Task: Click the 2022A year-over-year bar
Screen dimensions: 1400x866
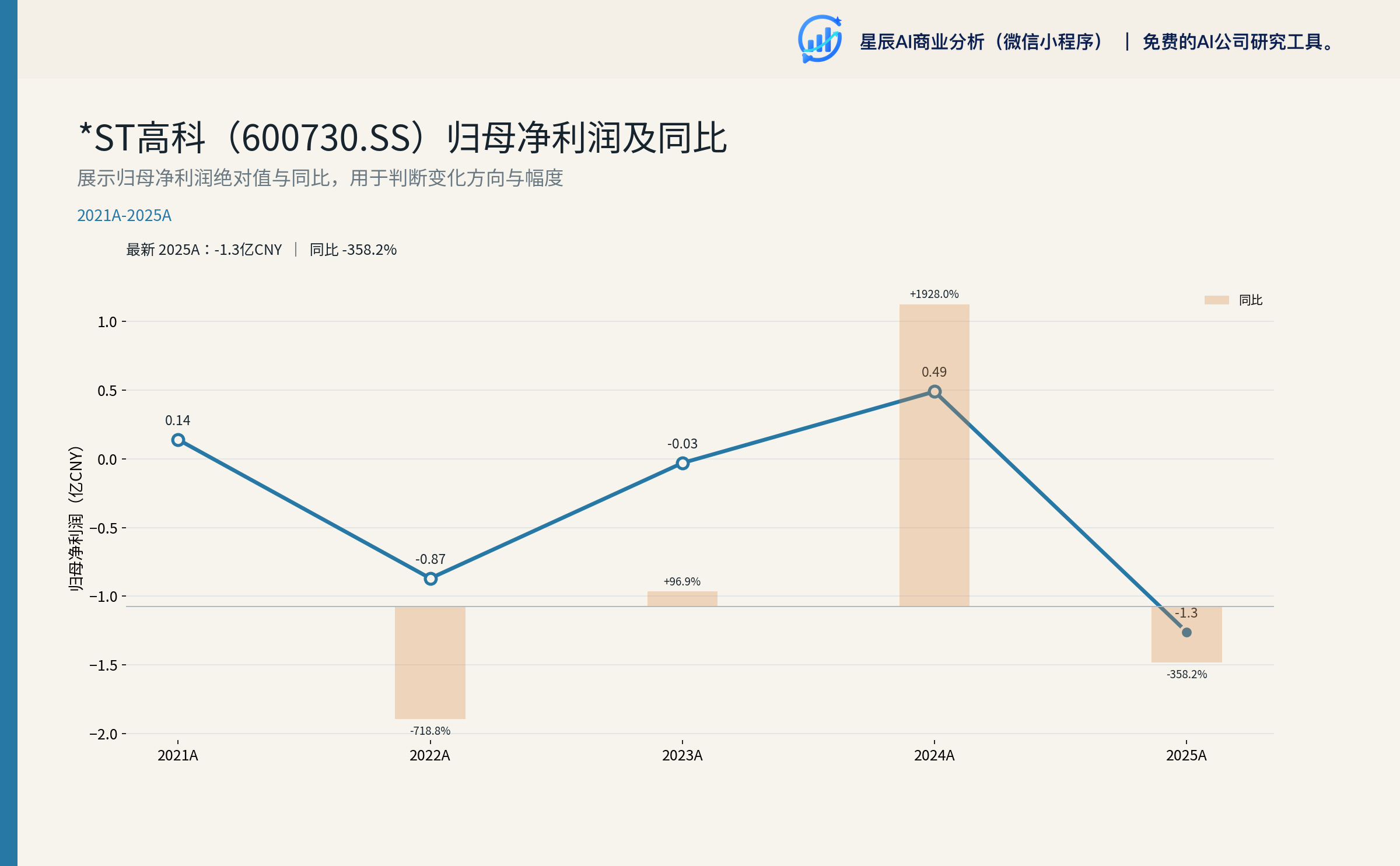Action: click(430, 662)
